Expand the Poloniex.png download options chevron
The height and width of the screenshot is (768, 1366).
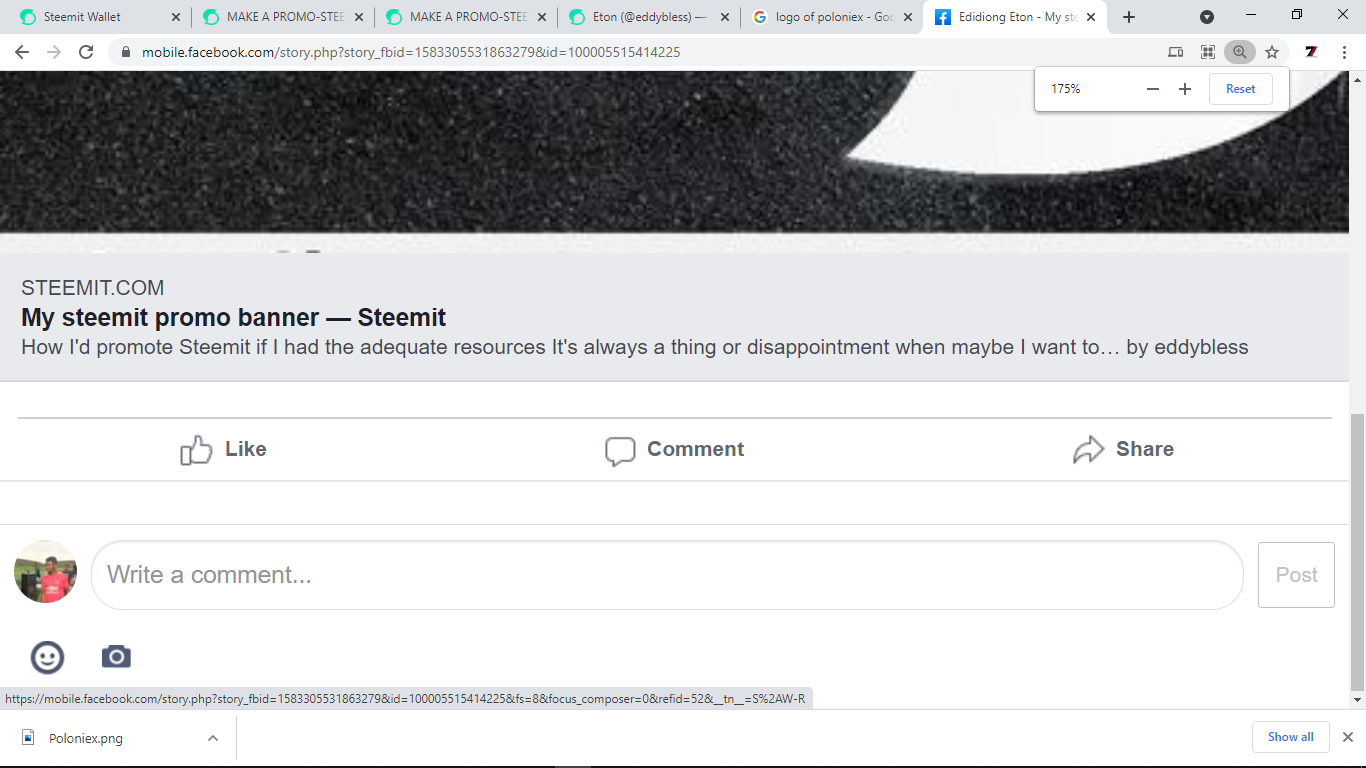[x=213, y=738]
